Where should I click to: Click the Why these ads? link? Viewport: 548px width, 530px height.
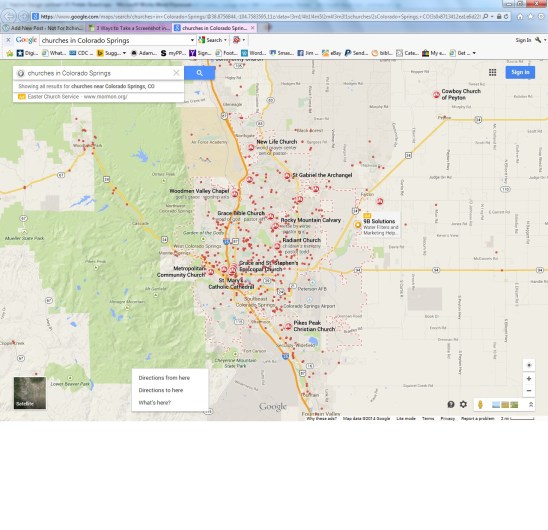coord(322,418)
